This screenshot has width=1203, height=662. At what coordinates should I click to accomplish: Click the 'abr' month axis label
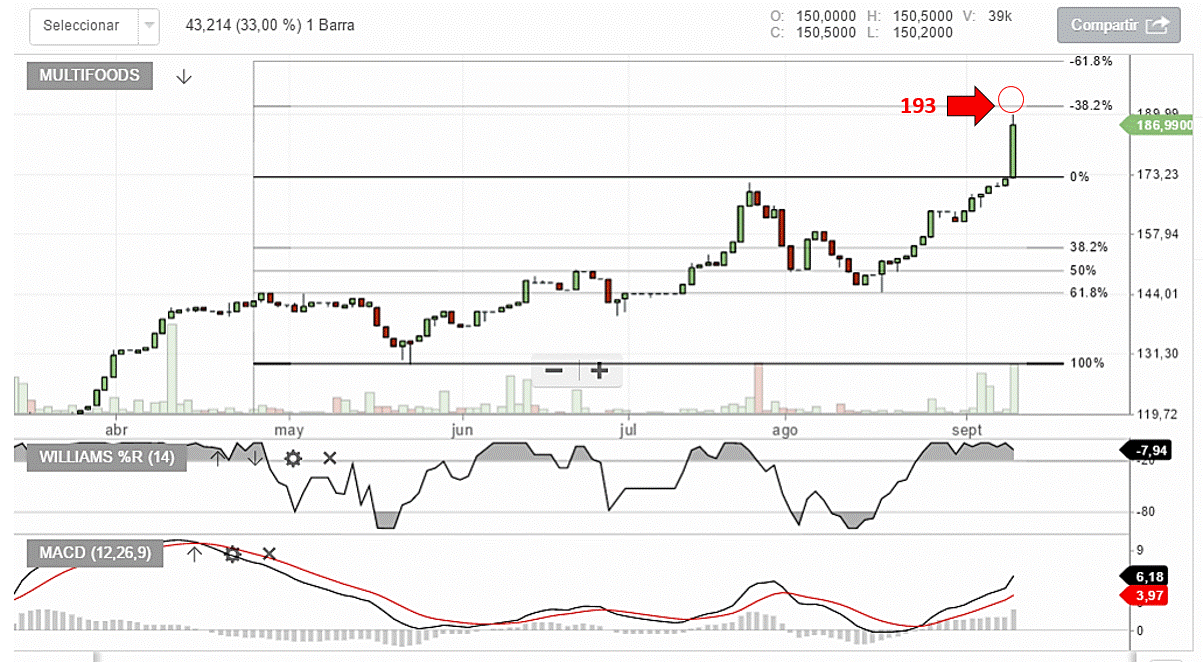pyautogui.click(x=118, y=430)
